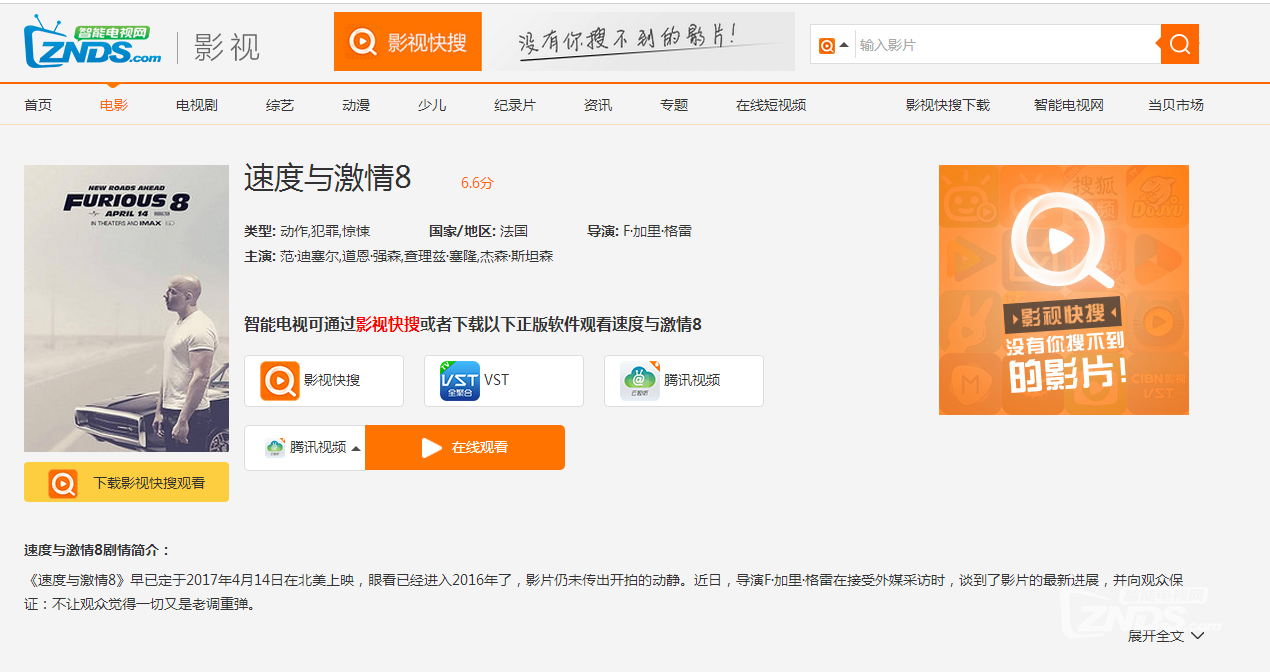Image resolution: width=1270 pixels, height=672 pixels.
Task: Click the orange search magnifier button
Action: coord(1180,44)
